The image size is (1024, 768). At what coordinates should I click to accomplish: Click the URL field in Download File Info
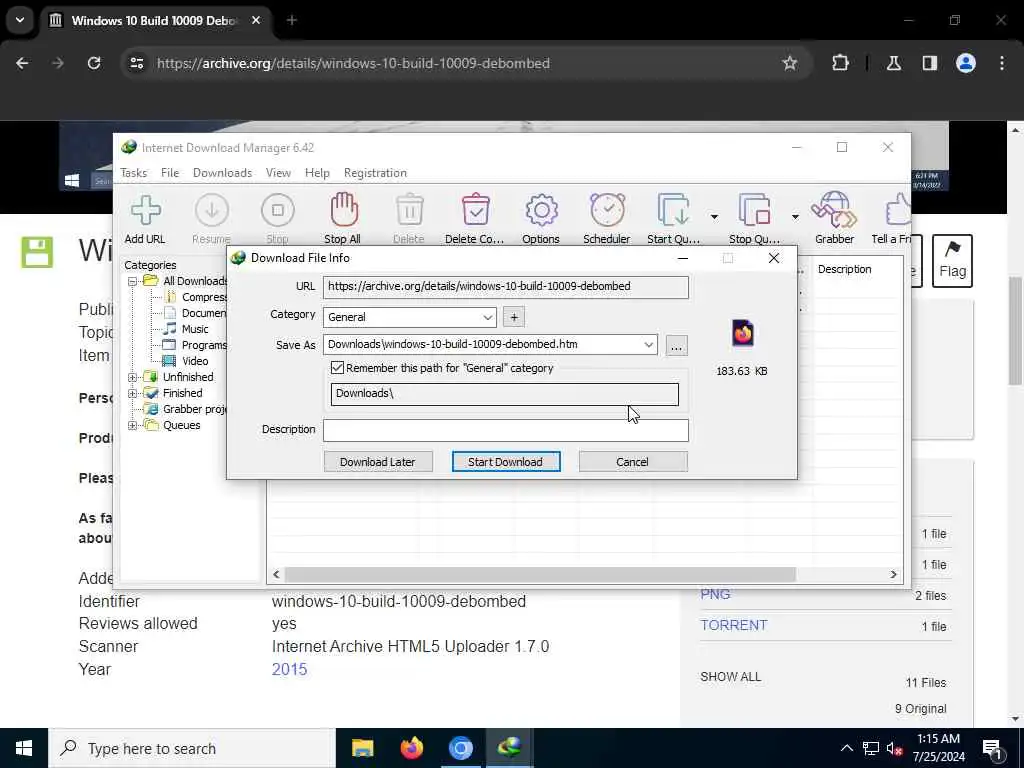(x=506, y=287)
